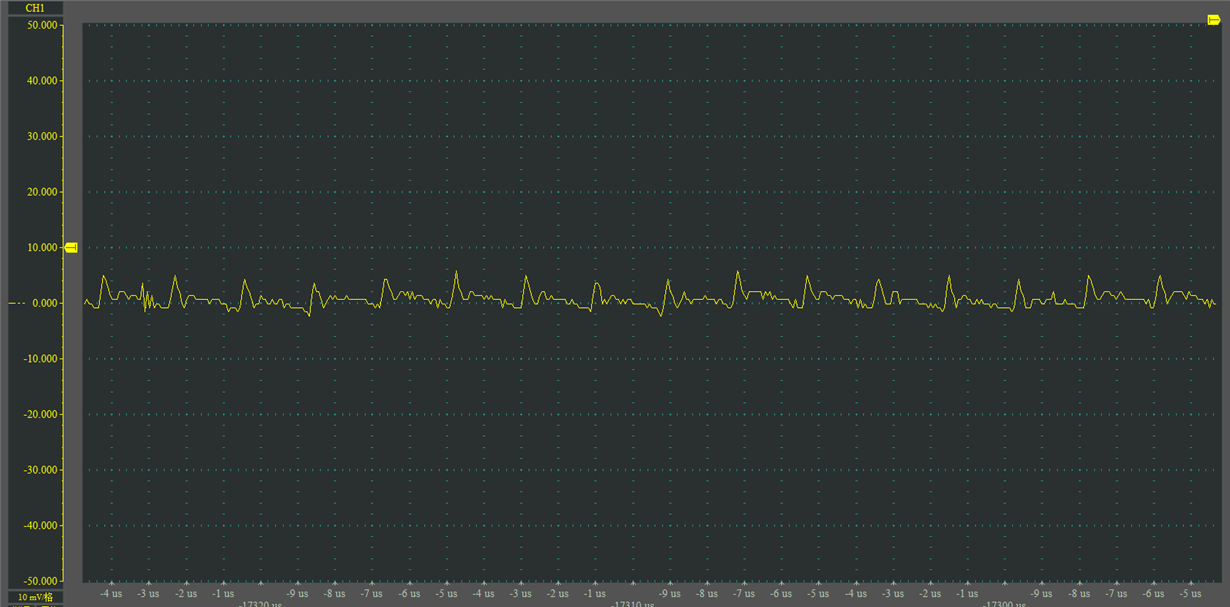This screenshot has height=607, width=1230.
Task: Click the -30.000 axis value
Action: (x=41, y=470)
